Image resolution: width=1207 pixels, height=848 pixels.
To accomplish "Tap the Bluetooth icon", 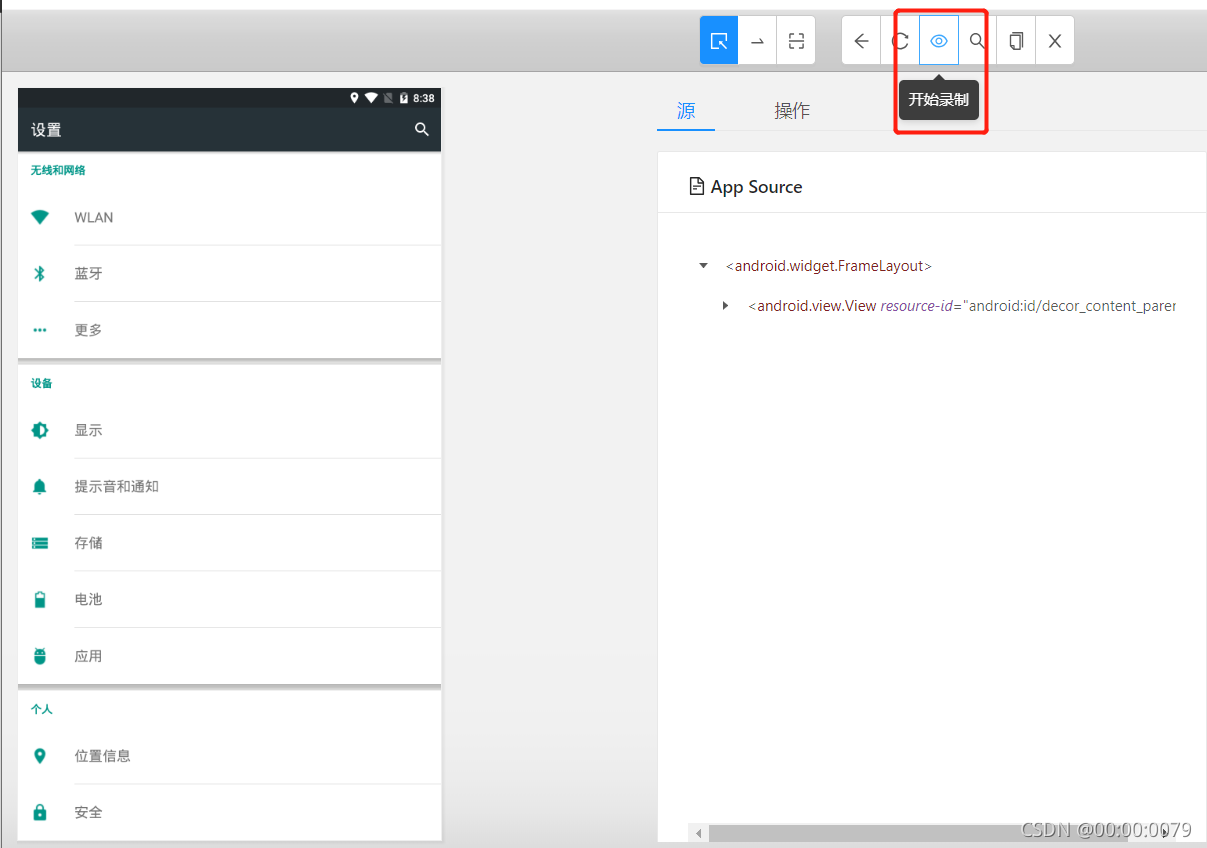I will tap(40, 273).
